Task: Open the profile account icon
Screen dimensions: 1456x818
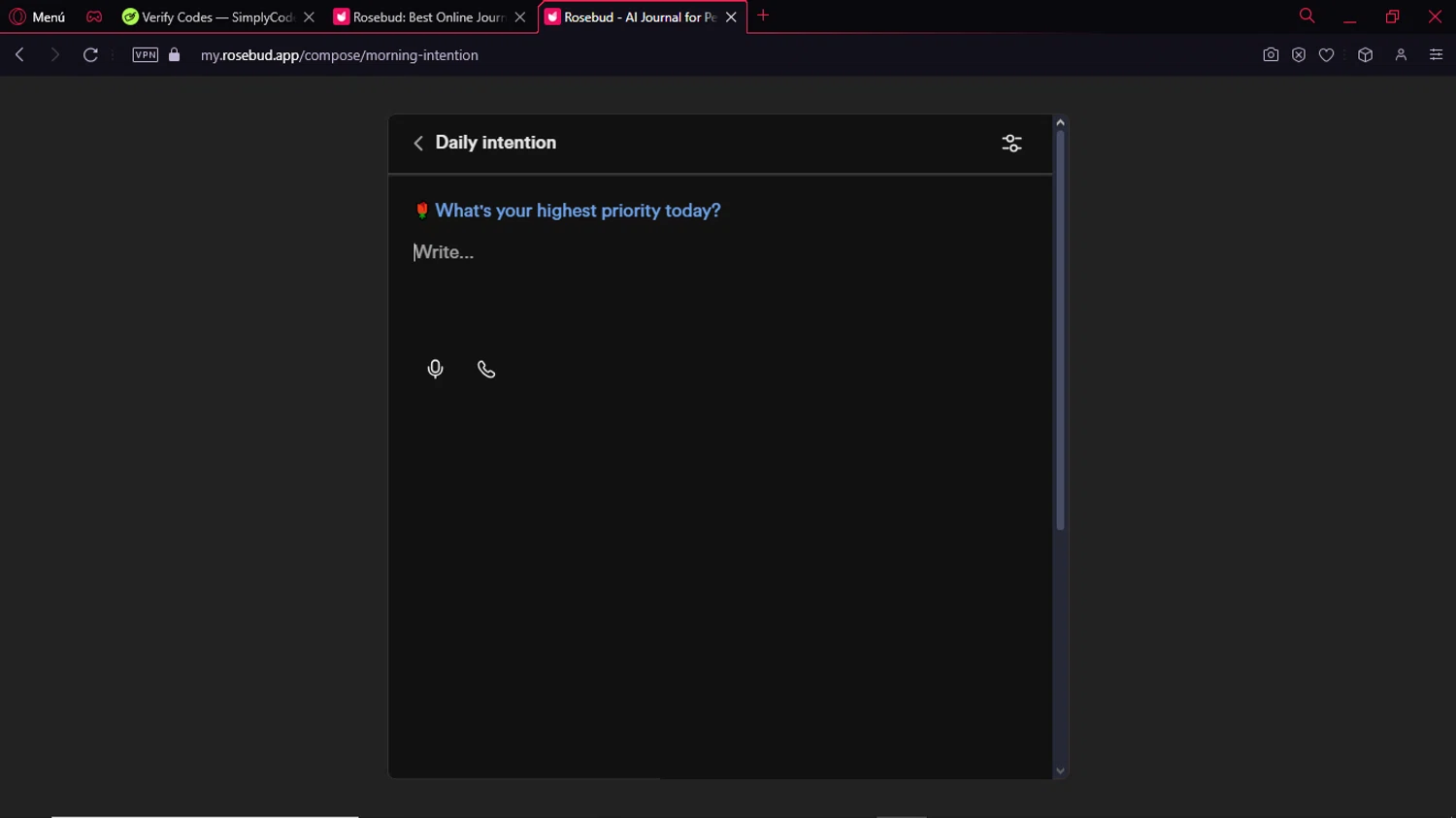Action: click(1401, 54)
